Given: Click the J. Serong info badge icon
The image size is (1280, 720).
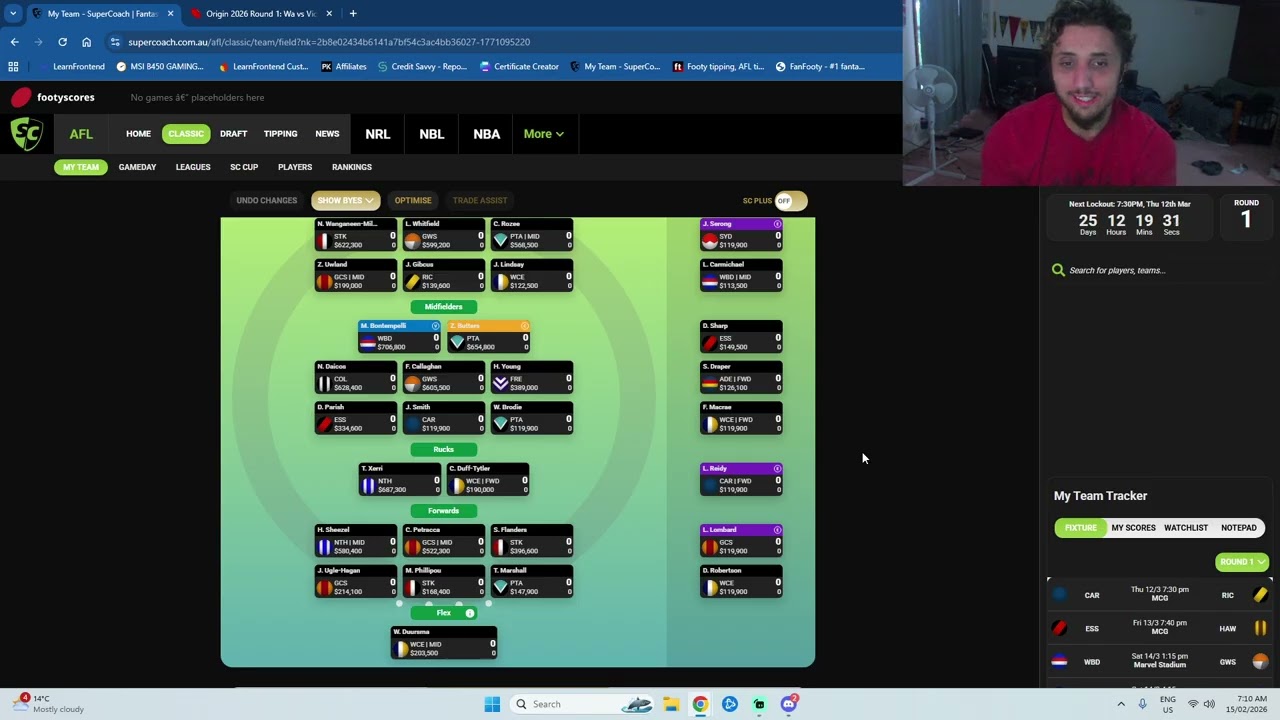Looking at the screenshot, I should (x=777, y=224).
